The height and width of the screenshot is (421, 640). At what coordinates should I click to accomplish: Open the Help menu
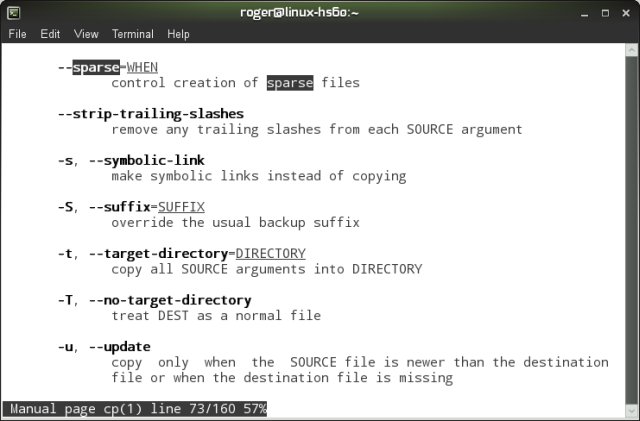pyautogui.click(x=178, y=34)
